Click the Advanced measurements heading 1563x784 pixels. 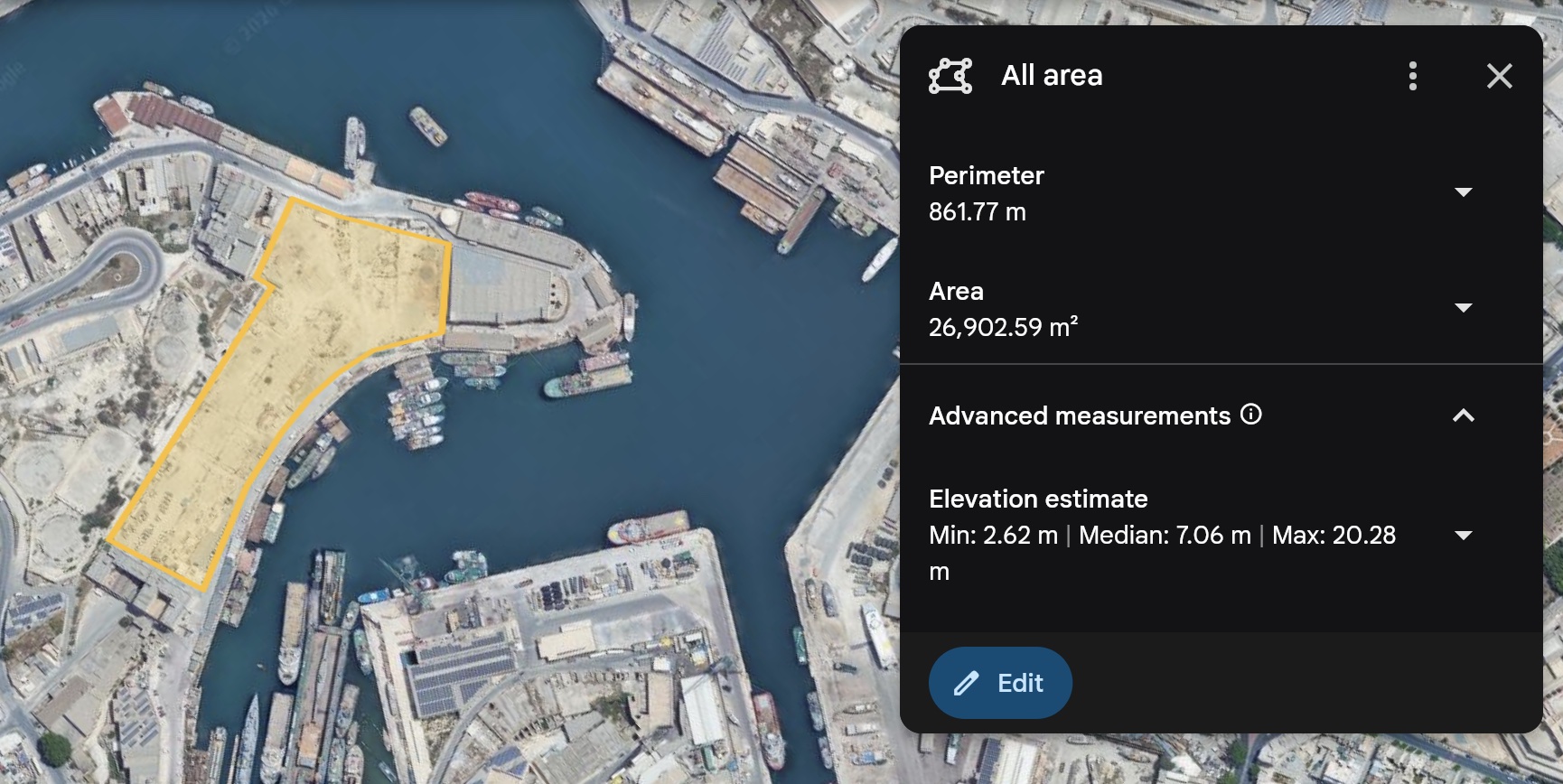click(1079, 415)
